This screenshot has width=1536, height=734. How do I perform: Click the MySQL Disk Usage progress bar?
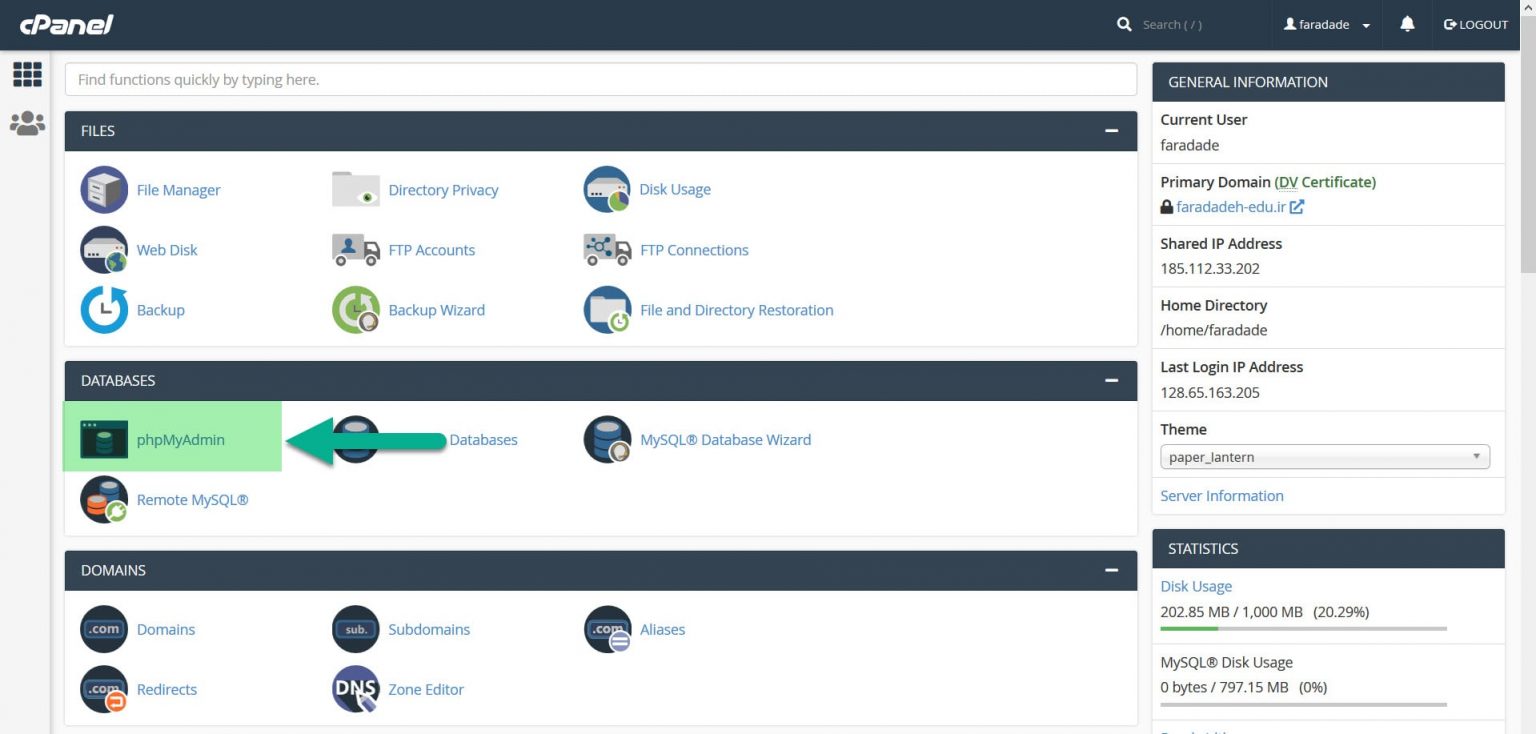pyautogui.click(x=1303, y=705)
